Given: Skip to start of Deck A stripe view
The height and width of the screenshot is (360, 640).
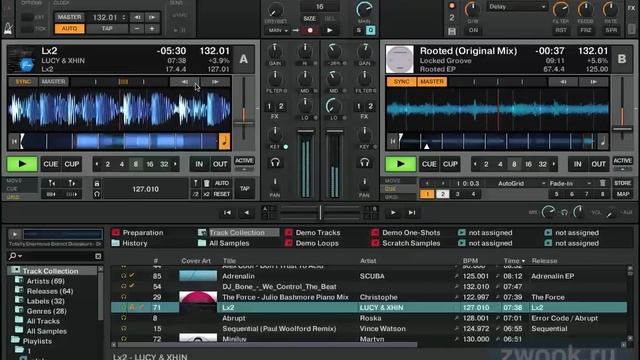Looking at the screenshot, I should click(14, 142).
